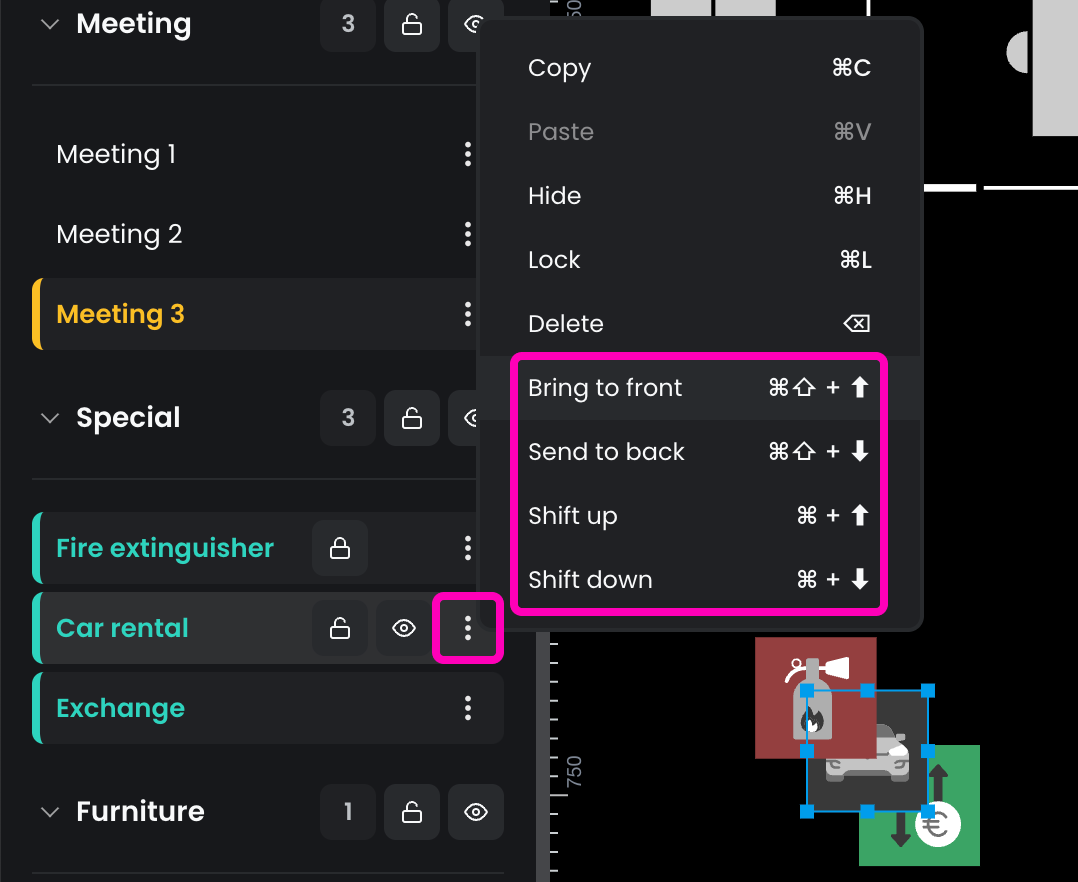Toggle visibility of the Furniture group
The width and height of the screenshot is (1078, 882).
pyautogui.click(x=476, y=812)
